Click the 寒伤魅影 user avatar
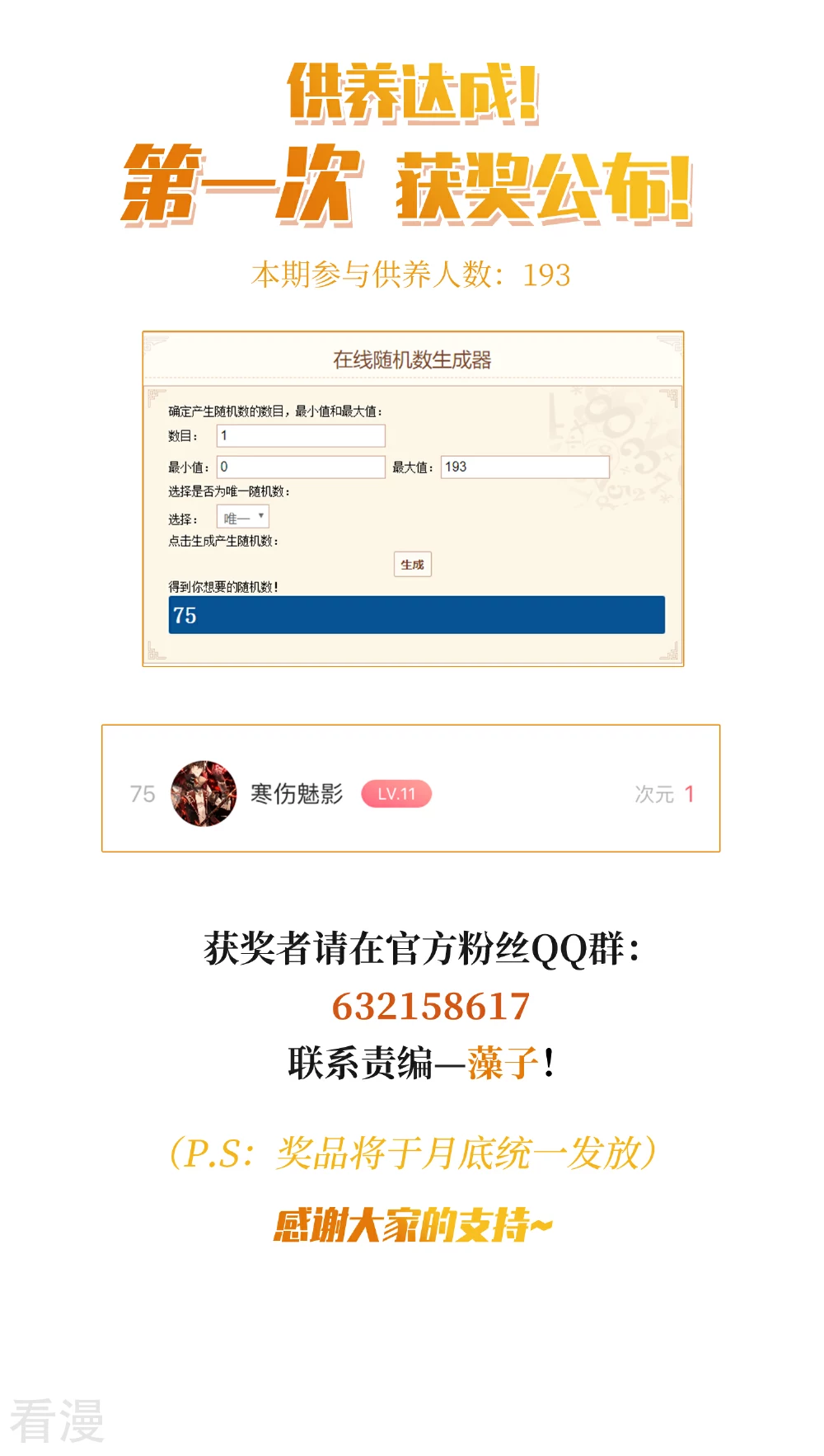824x1456 pixels. (204, 793)
